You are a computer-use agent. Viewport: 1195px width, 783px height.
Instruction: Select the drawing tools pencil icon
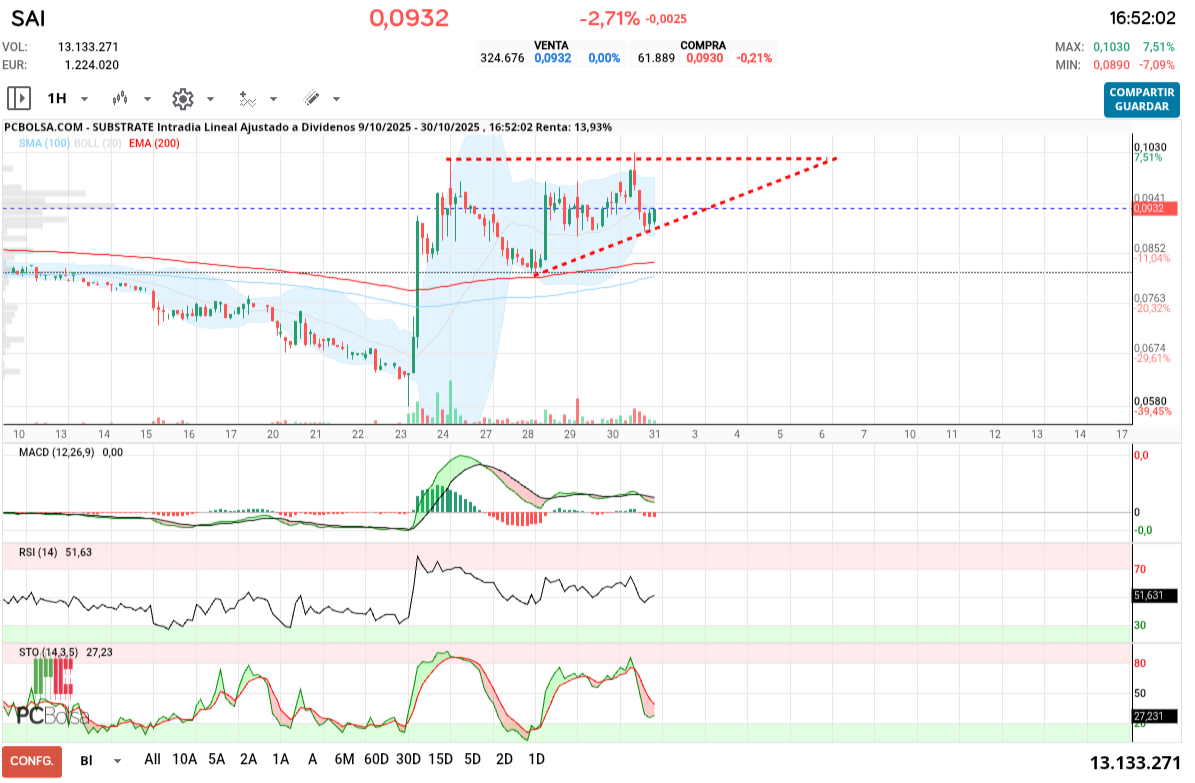click(312, 98)
